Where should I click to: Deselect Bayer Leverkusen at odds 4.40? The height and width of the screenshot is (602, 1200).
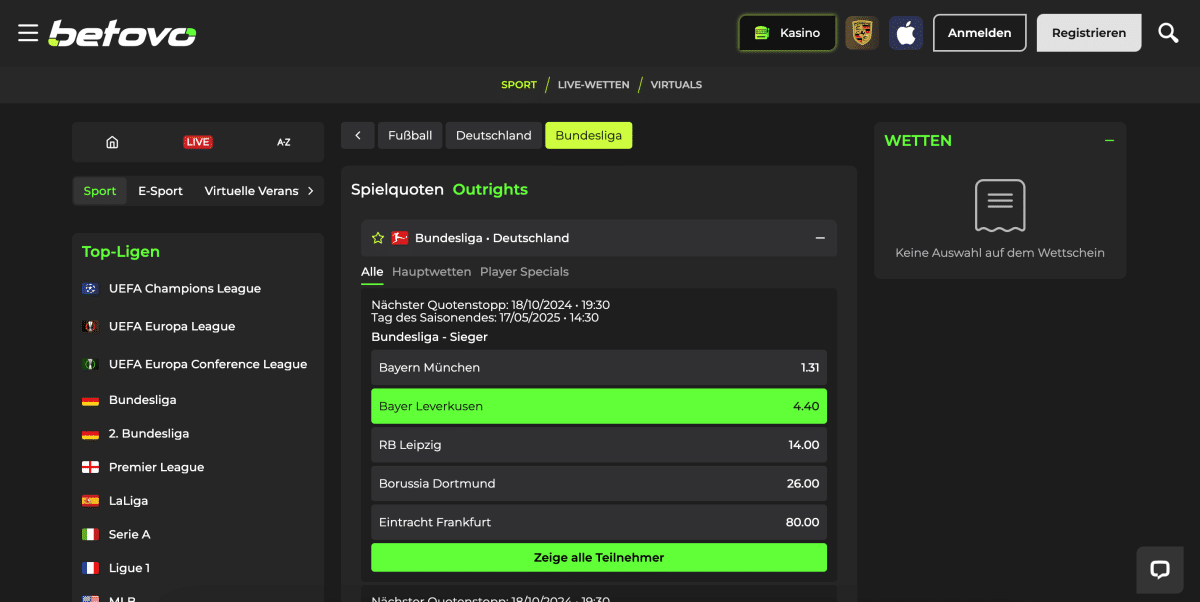click(599, 406)
